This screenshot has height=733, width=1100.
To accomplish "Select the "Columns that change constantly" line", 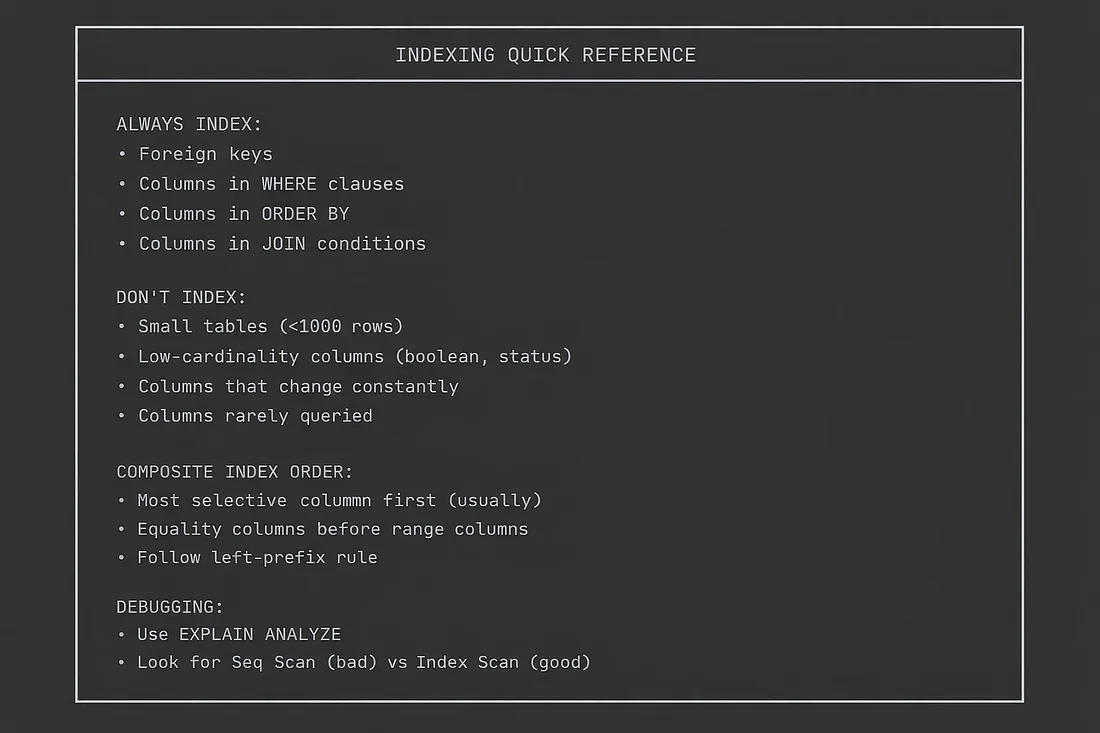I will pos(298,387).
